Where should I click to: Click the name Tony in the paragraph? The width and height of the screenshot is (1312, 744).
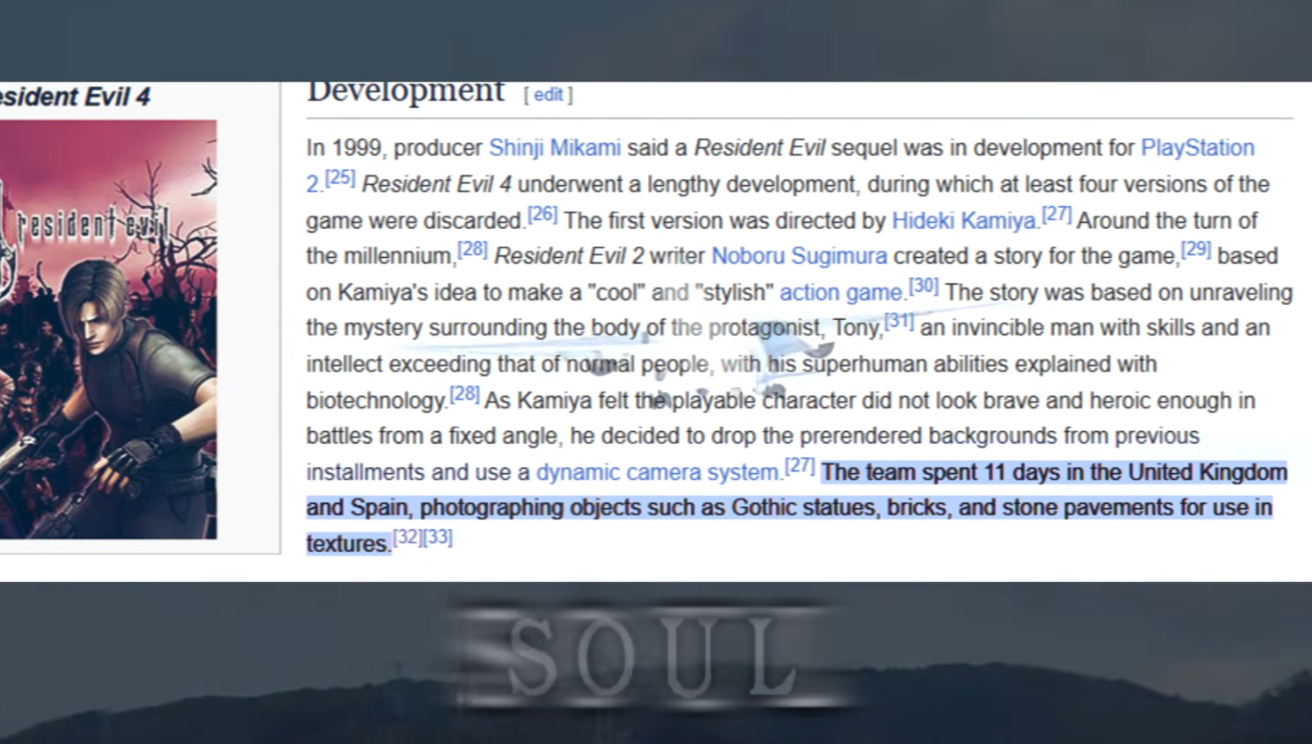(857, 328)
